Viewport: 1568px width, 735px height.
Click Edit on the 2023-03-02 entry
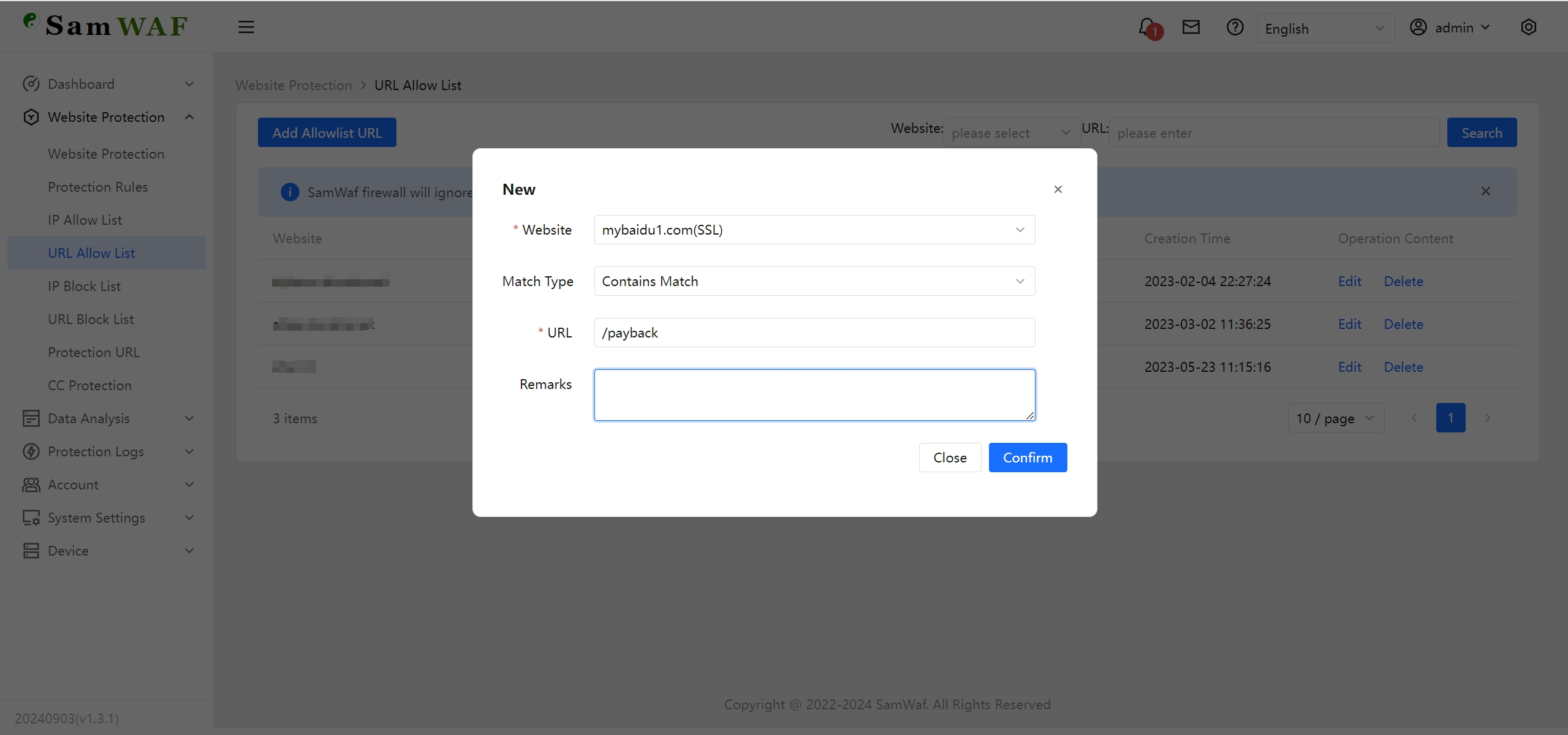[1350, 324]
